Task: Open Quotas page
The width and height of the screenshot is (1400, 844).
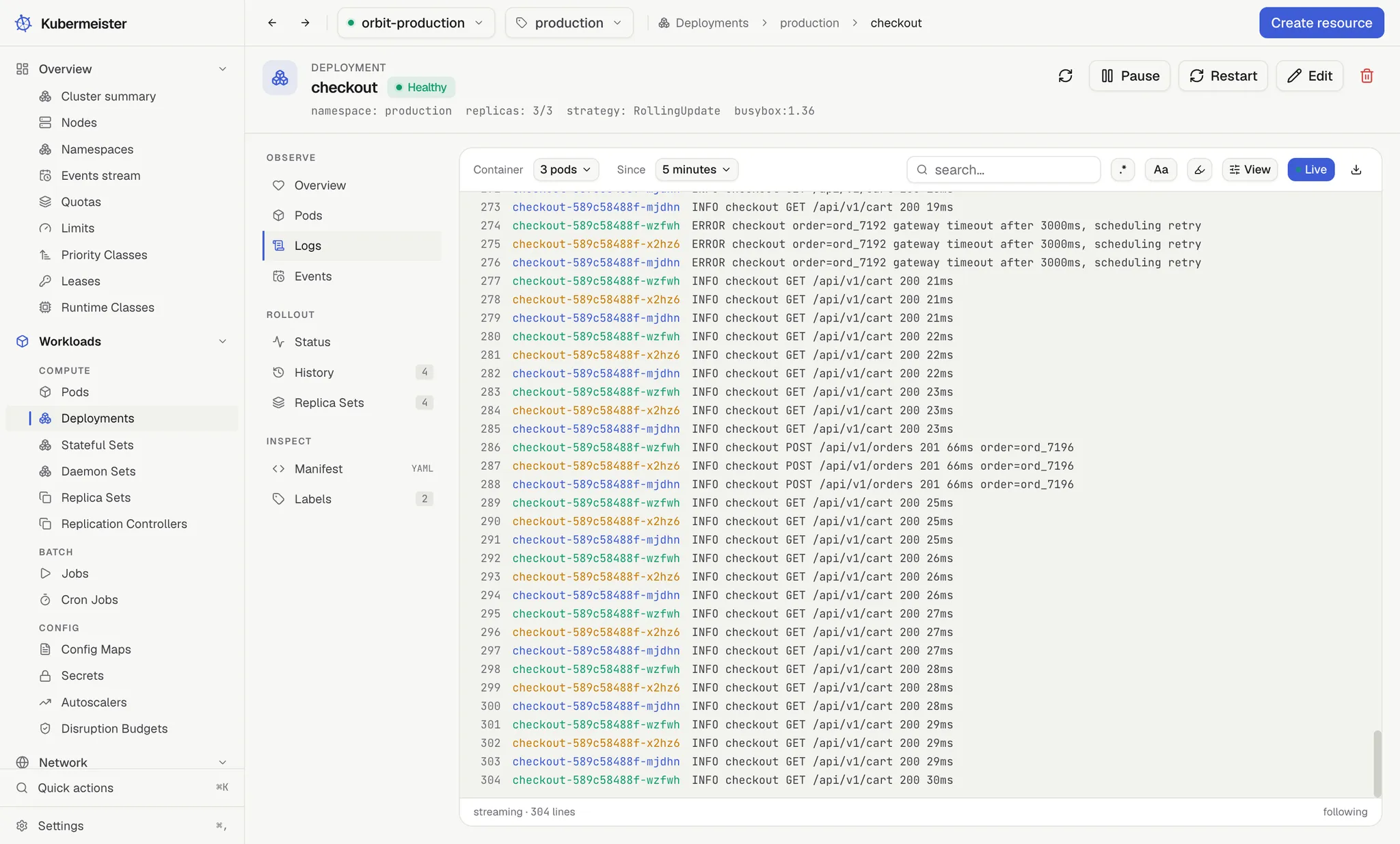Action: [x=81, y=202]
